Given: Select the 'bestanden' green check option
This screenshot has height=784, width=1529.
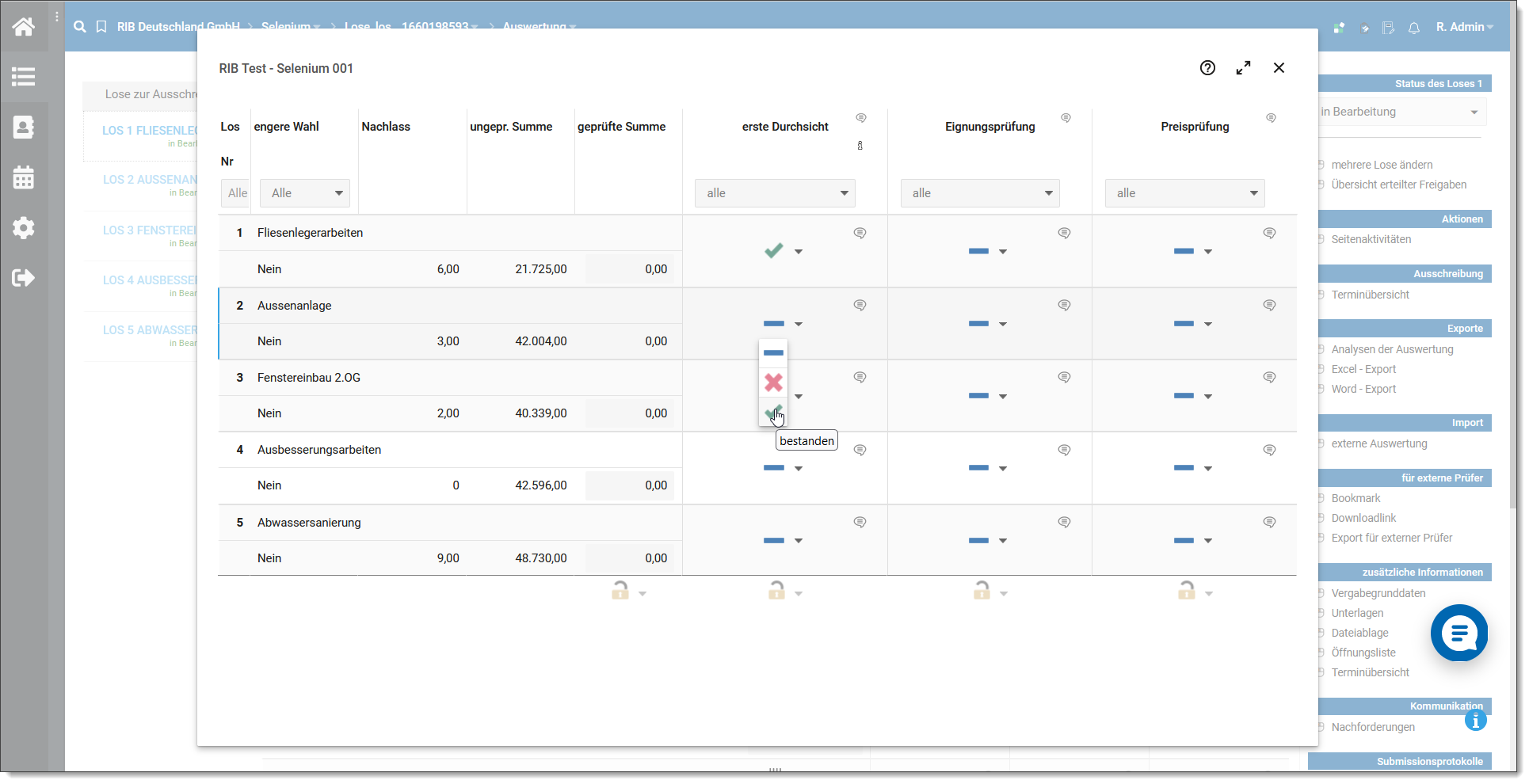Looking at the screenshot, I should point(773,413).
